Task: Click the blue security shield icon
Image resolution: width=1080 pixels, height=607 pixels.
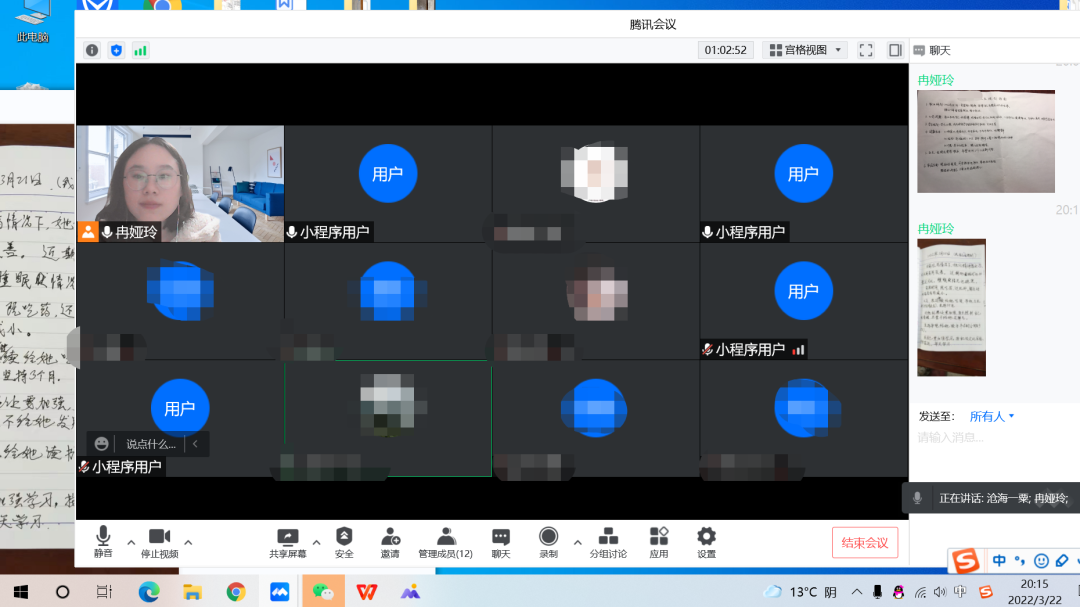Action: (116, 50)
